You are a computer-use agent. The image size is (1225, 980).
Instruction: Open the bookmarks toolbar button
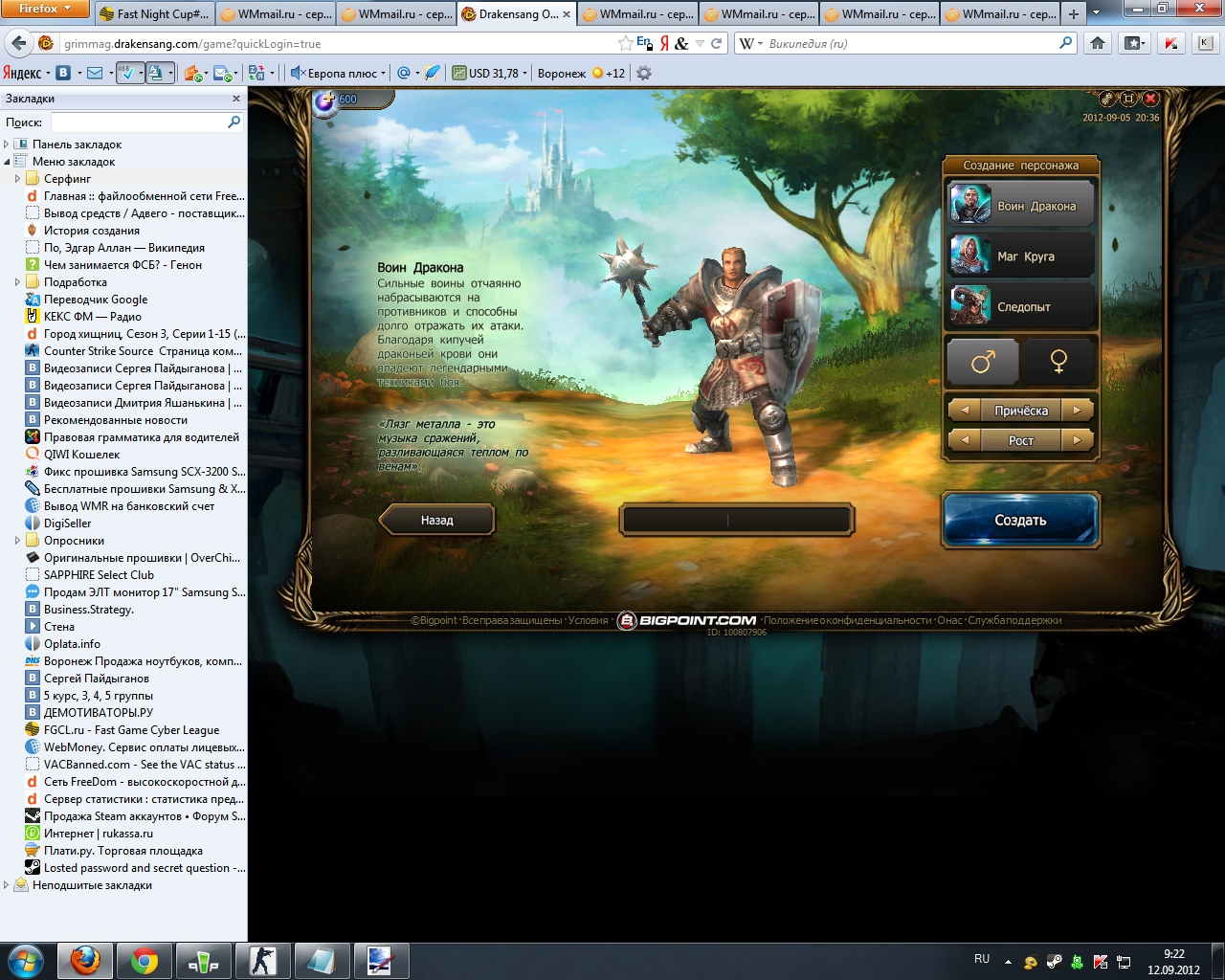click(x=1134, y=43)
